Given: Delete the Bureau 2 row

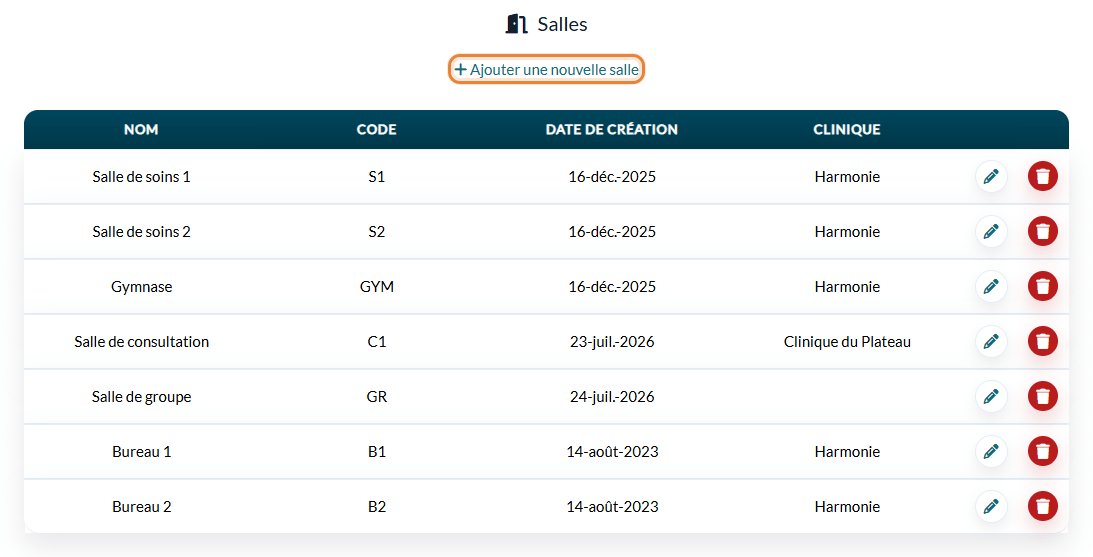Looking at the screenshot, I should [x=1042, y=507].
